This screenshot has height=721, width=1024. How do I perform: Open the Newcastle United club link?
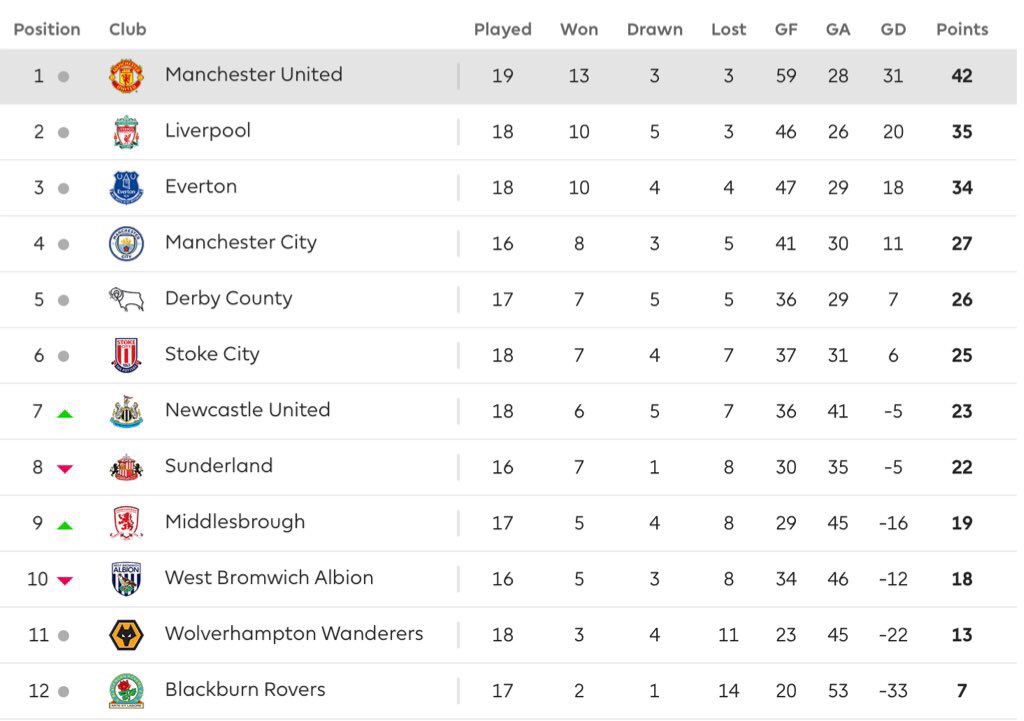click(x=248, y=409)
